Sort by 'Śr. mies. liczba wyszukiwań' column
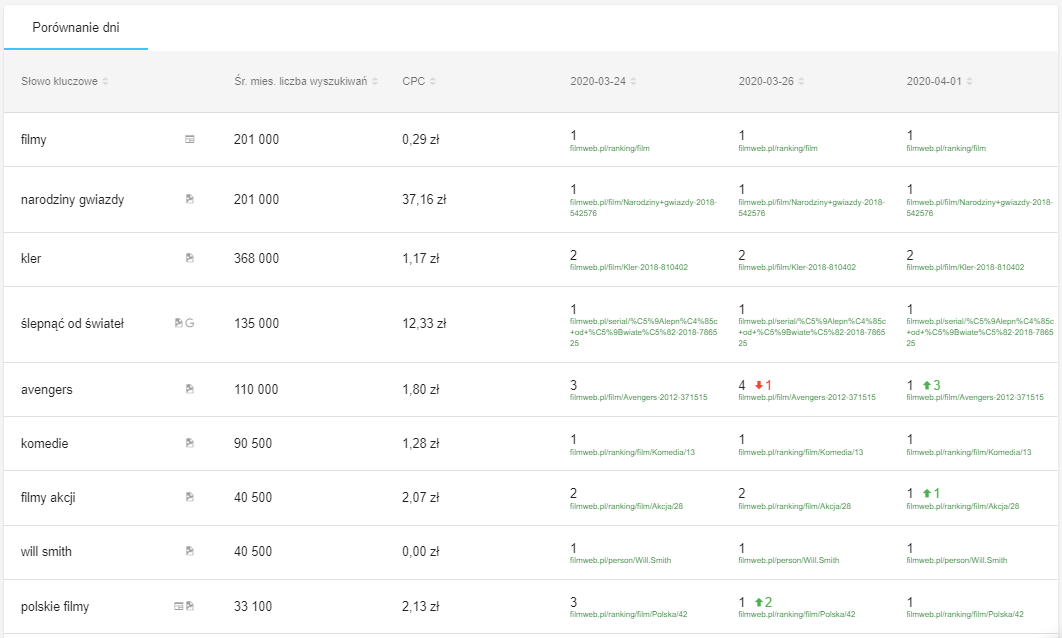This screenshot has height=638, width=1062. (375, 82)
